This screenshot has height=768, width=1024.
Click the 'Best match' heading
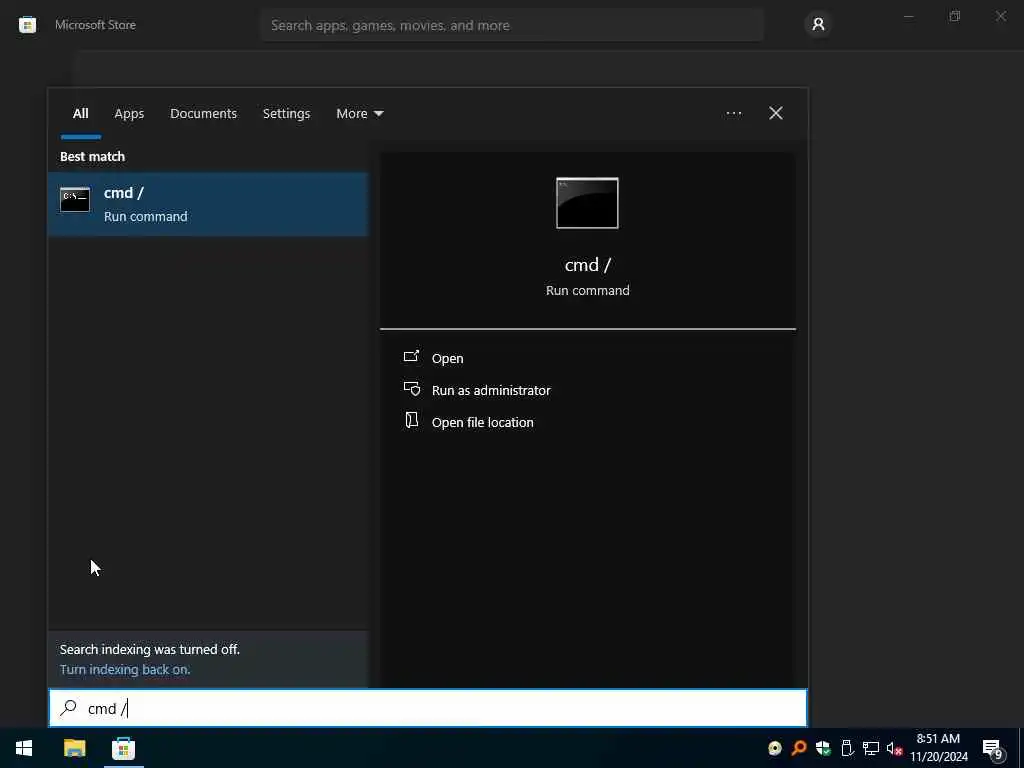click(92, 156)
